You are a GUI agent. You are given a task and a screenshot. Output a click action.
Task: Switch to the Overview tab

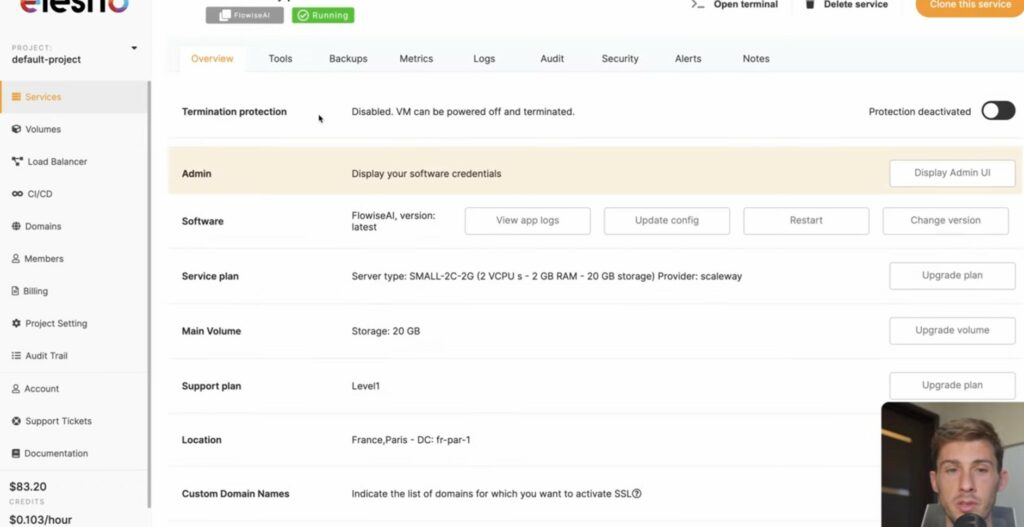click(212, 59)
